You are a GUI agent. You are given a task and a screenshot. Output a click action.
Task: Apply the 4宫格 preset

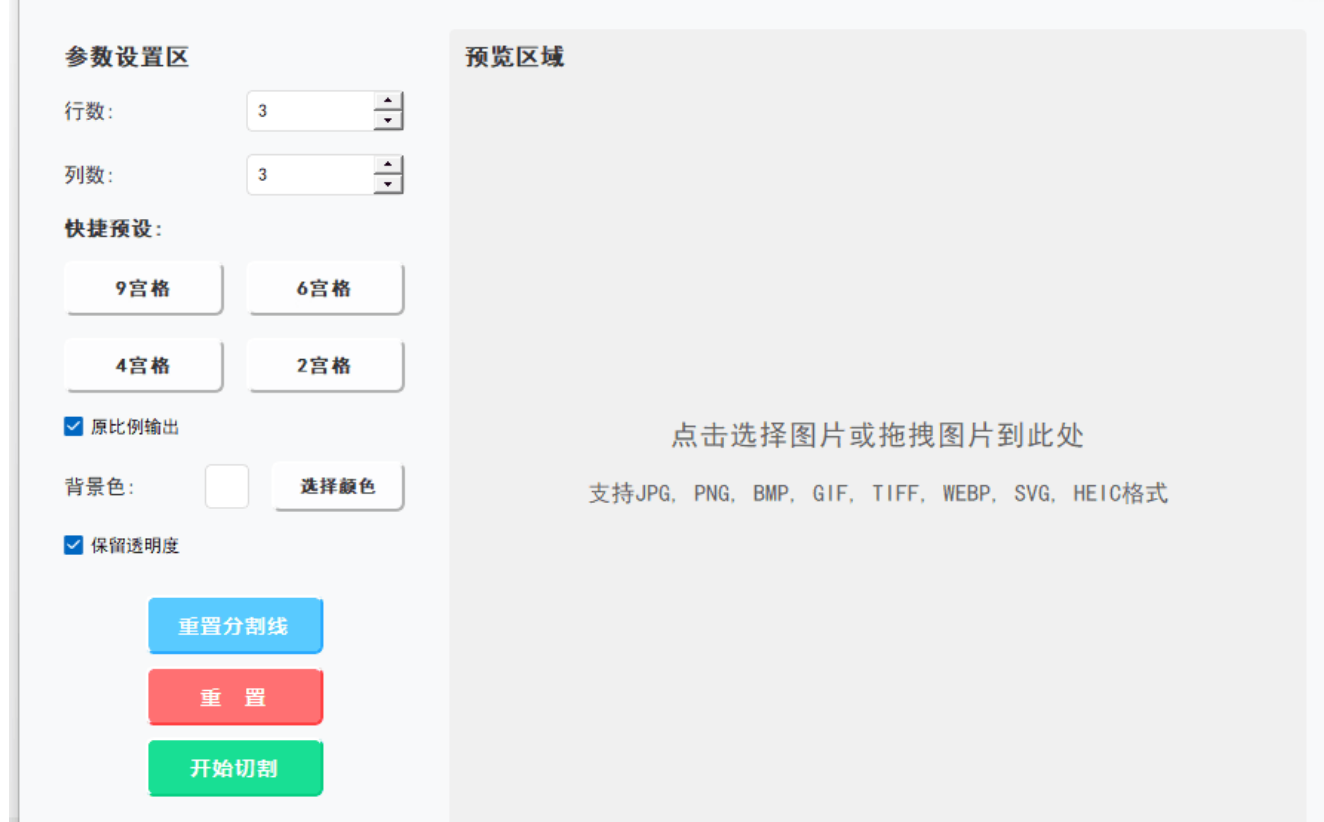coord(143,366)
